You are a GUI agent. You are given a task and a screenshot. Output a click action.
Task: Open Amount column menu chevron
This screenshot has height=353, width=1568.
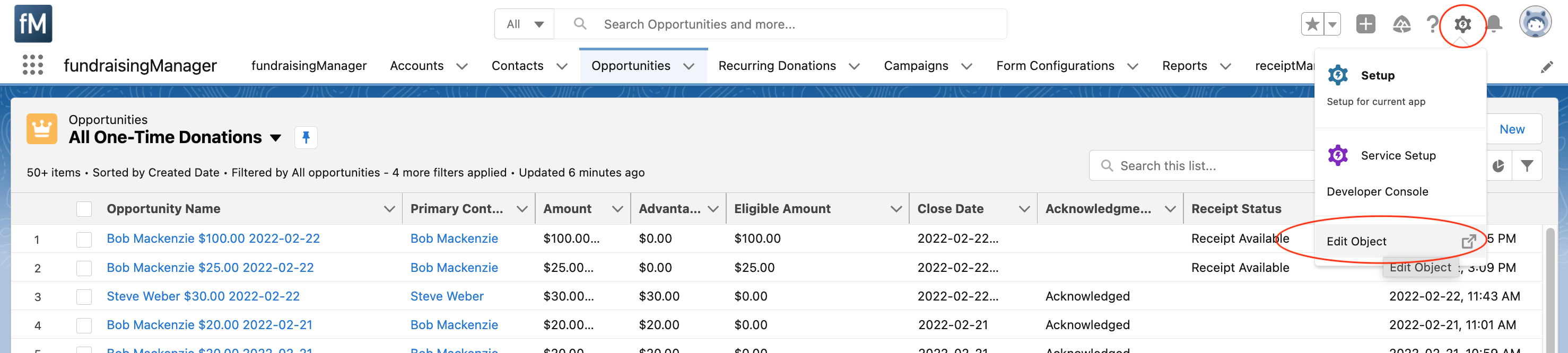click(x=617, y=209)
